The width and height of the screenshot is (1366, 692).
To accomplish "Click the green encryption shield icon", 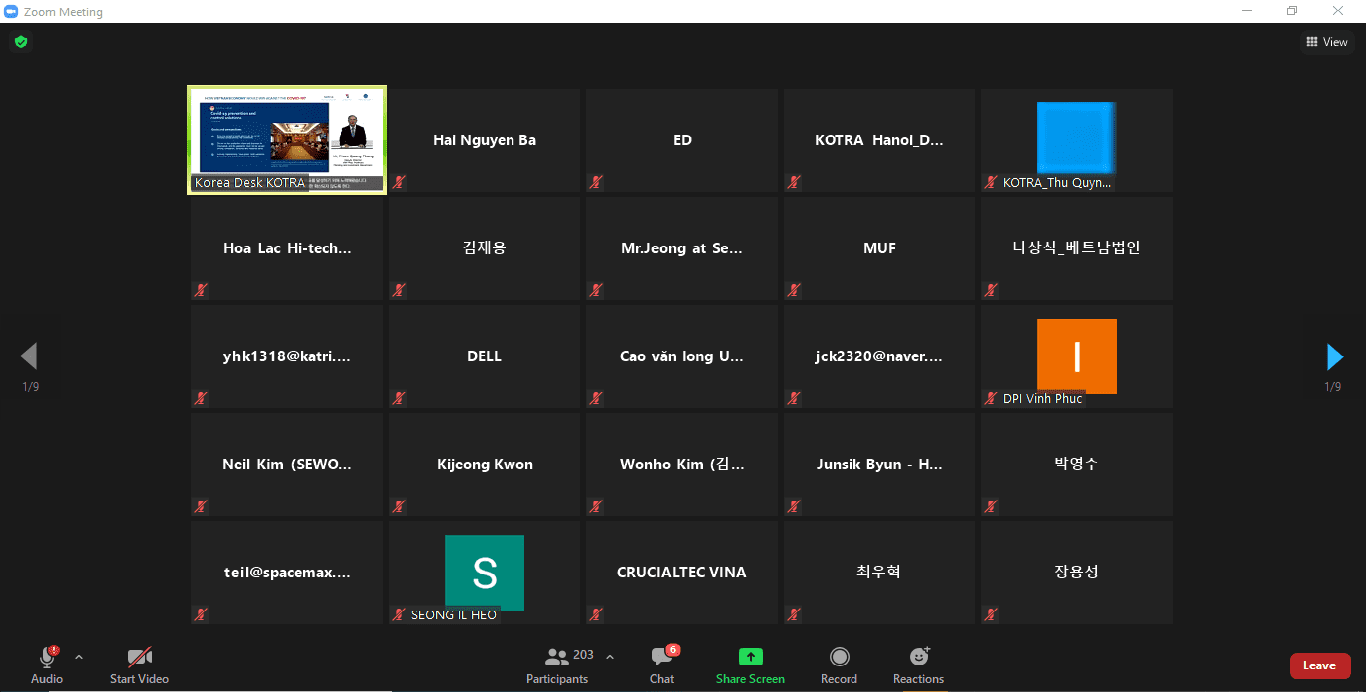I will (x=20, y=42).
